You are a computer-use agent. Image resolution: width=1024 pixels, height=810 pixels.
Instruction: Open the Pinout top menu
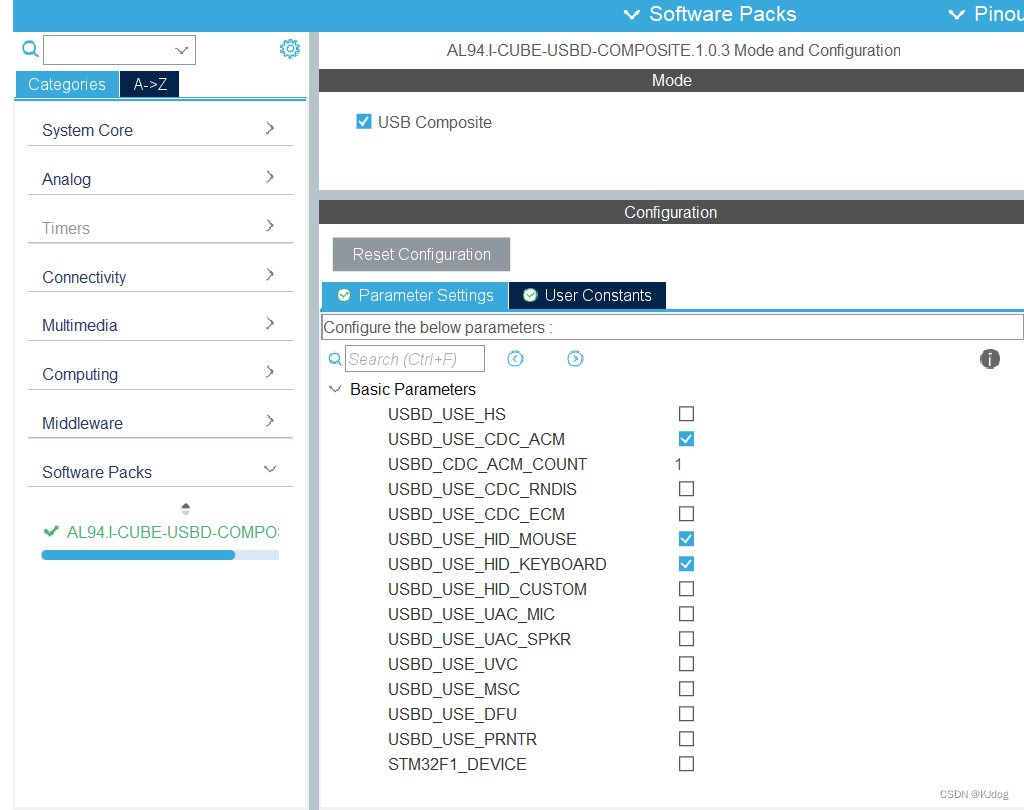[x=985, y=14]
